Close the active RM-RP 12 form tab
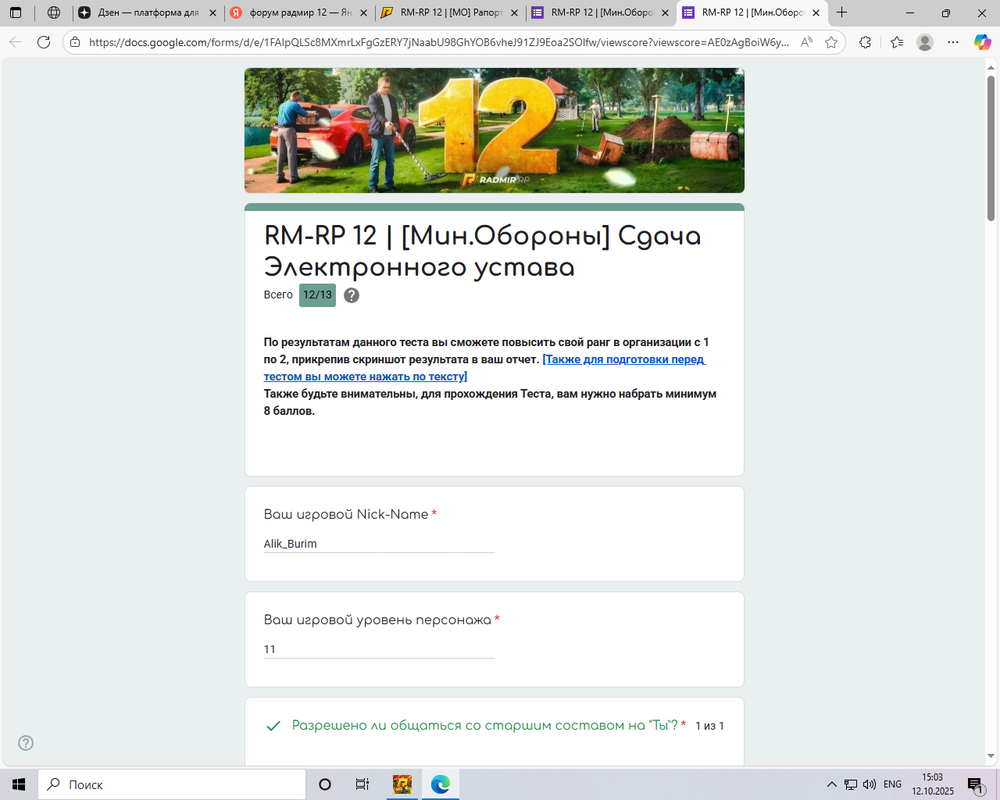The image size is (1000, 800). (816, 13)
